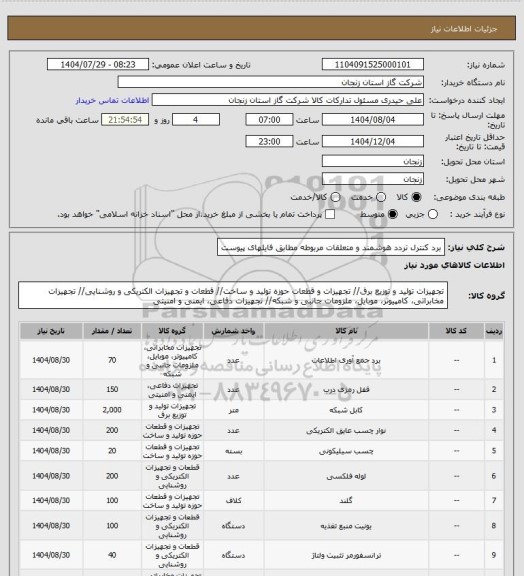Click the general description field برد کنترل تردد

coord(331,248)
